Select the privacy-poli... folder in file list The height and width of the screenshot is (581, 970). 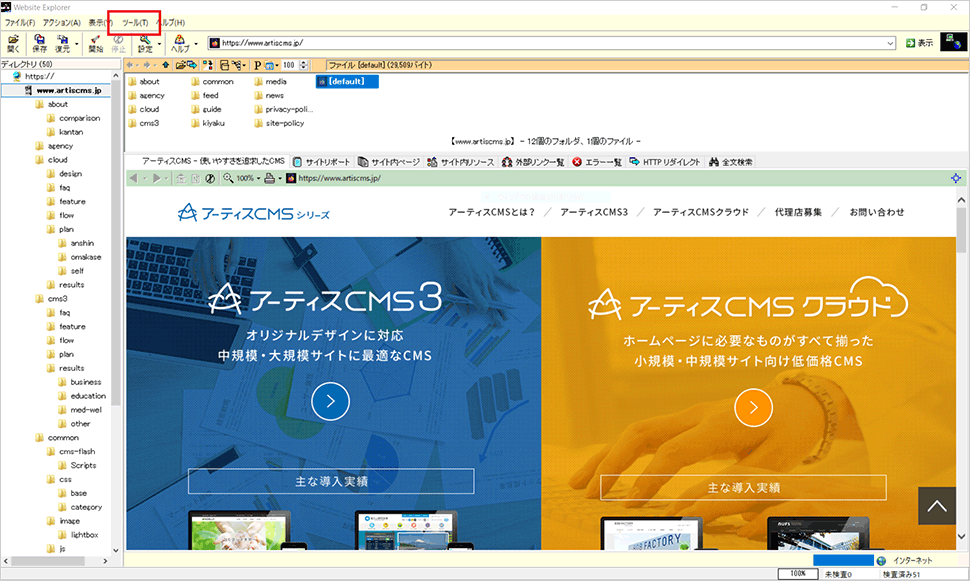pos(284,110)
